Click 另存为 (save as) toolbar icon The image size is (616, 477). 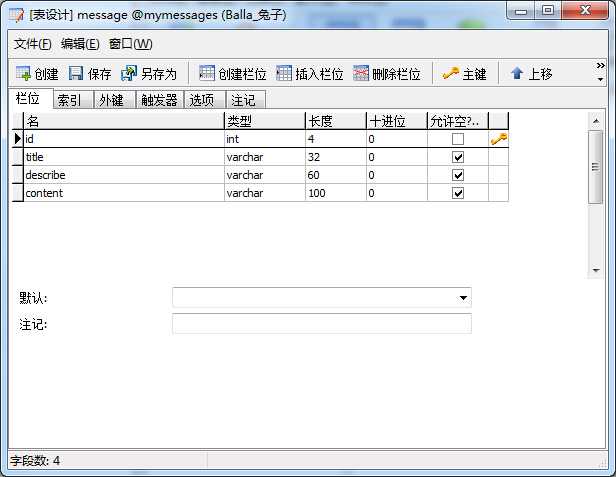[x=129, y=73]
